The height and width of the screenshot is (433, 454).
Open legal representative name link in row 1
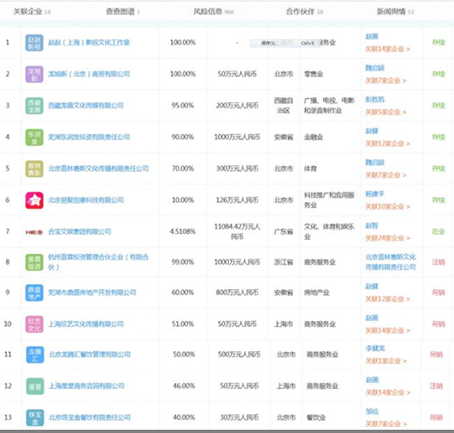click(372, 36)
